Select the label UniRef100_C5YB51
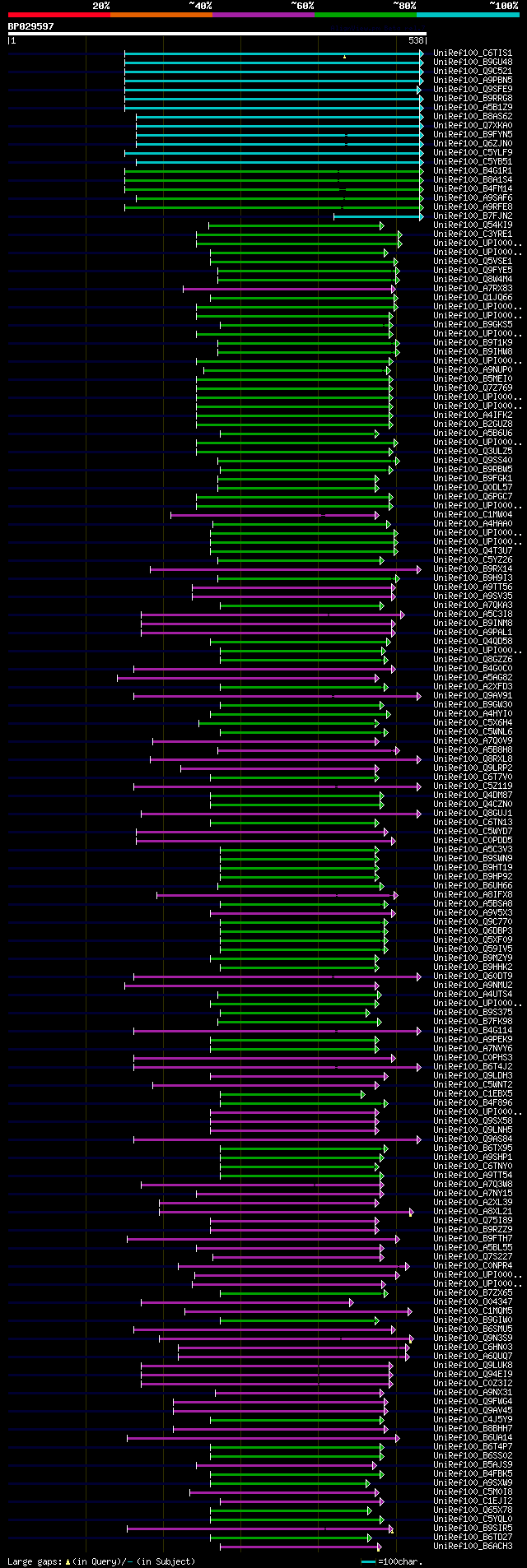The image size is (527, 1568). click(x=473, y=162)
